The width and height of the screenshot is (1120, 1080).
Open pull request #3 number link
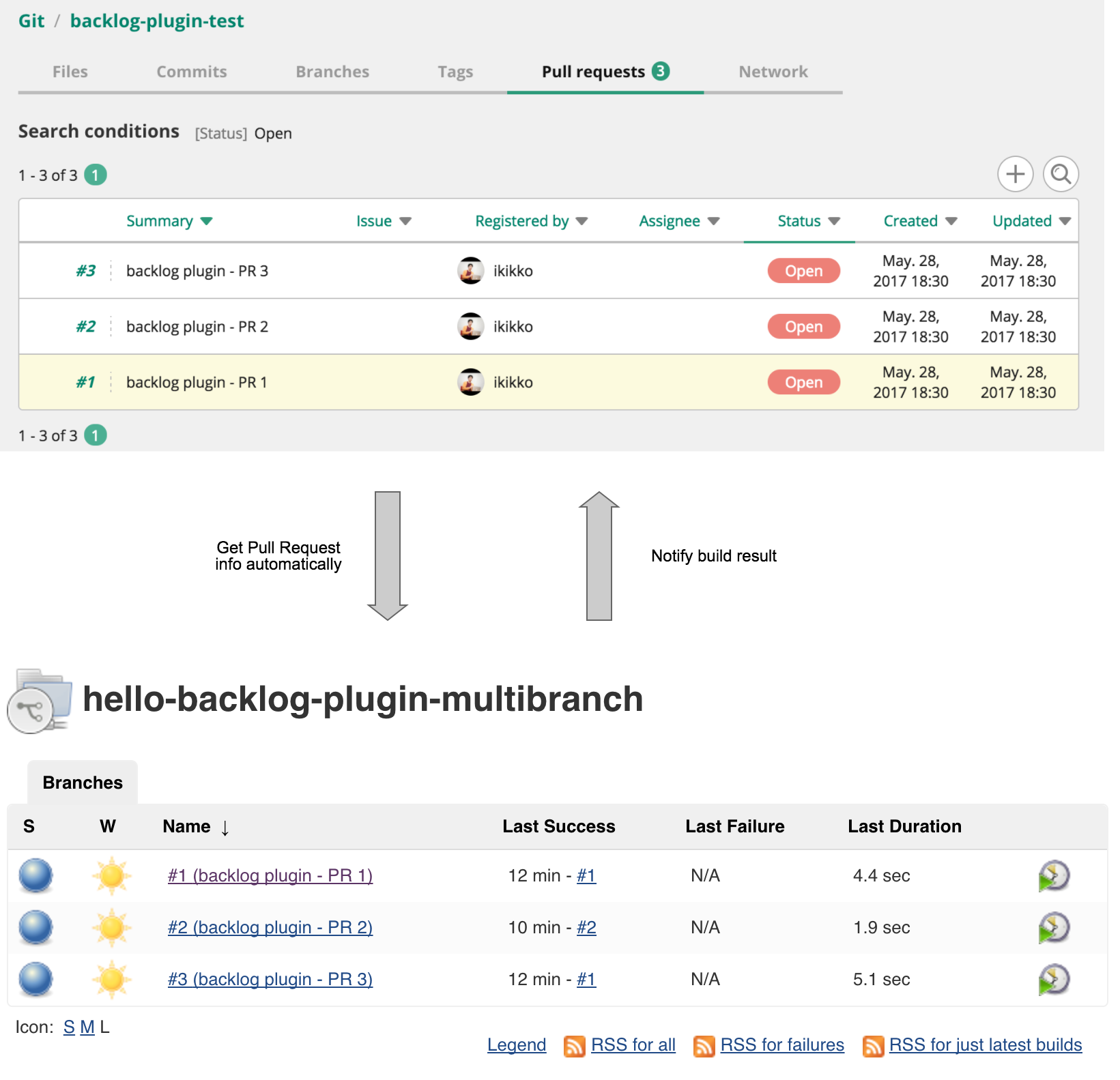85,271
